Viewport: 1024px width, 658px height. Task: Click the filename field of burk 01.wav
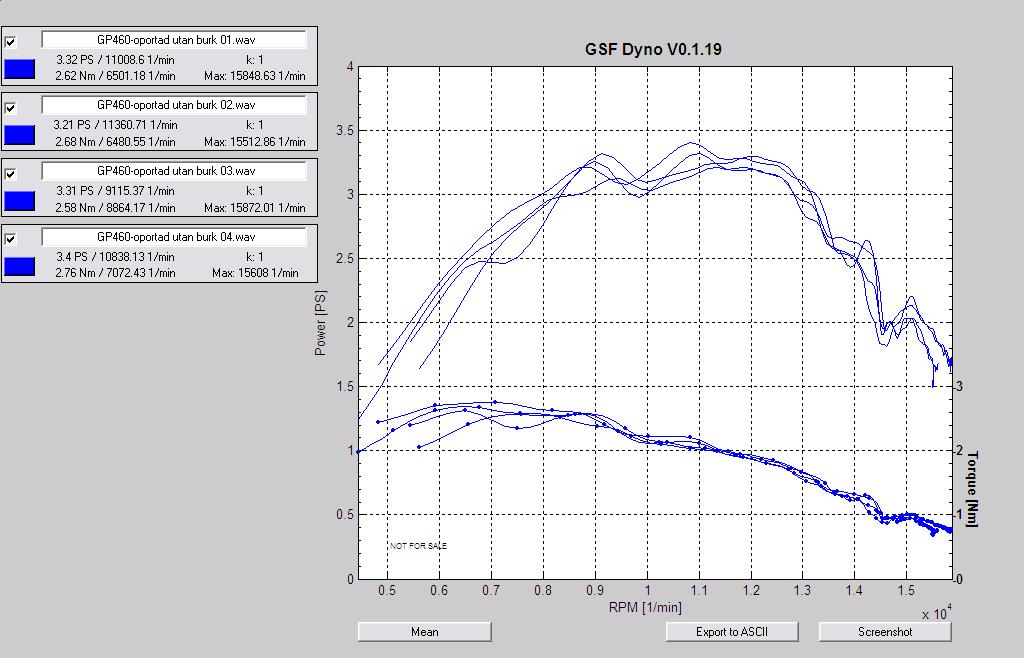[x=174, y=39]
